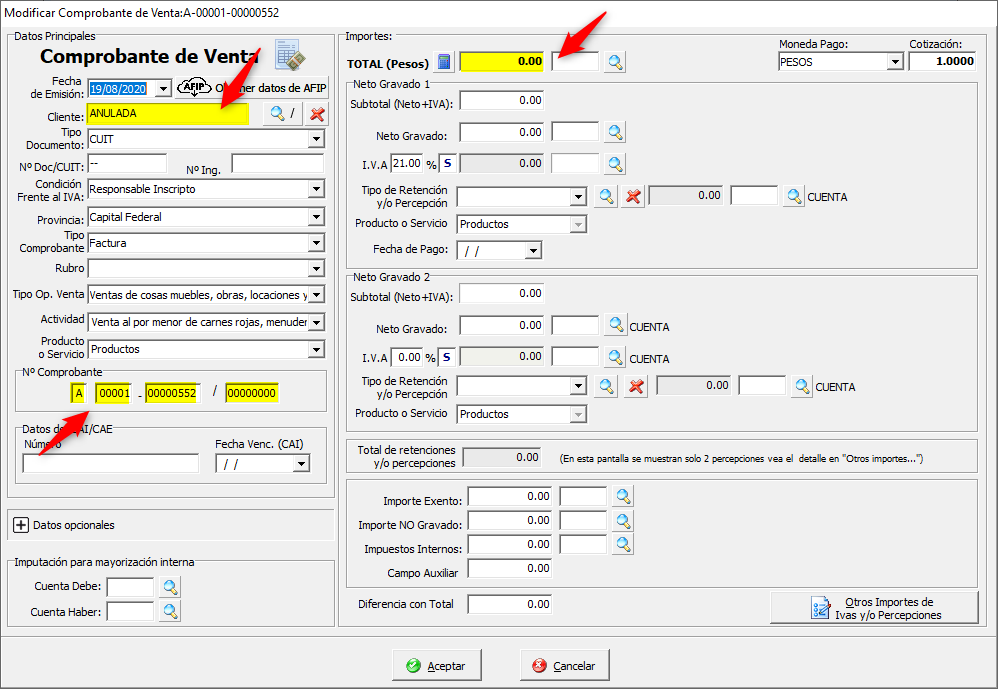The image size is (998, 689).
Task: Click the magnifier beside Cuenta Haber
Action: (x=170, y=611)
